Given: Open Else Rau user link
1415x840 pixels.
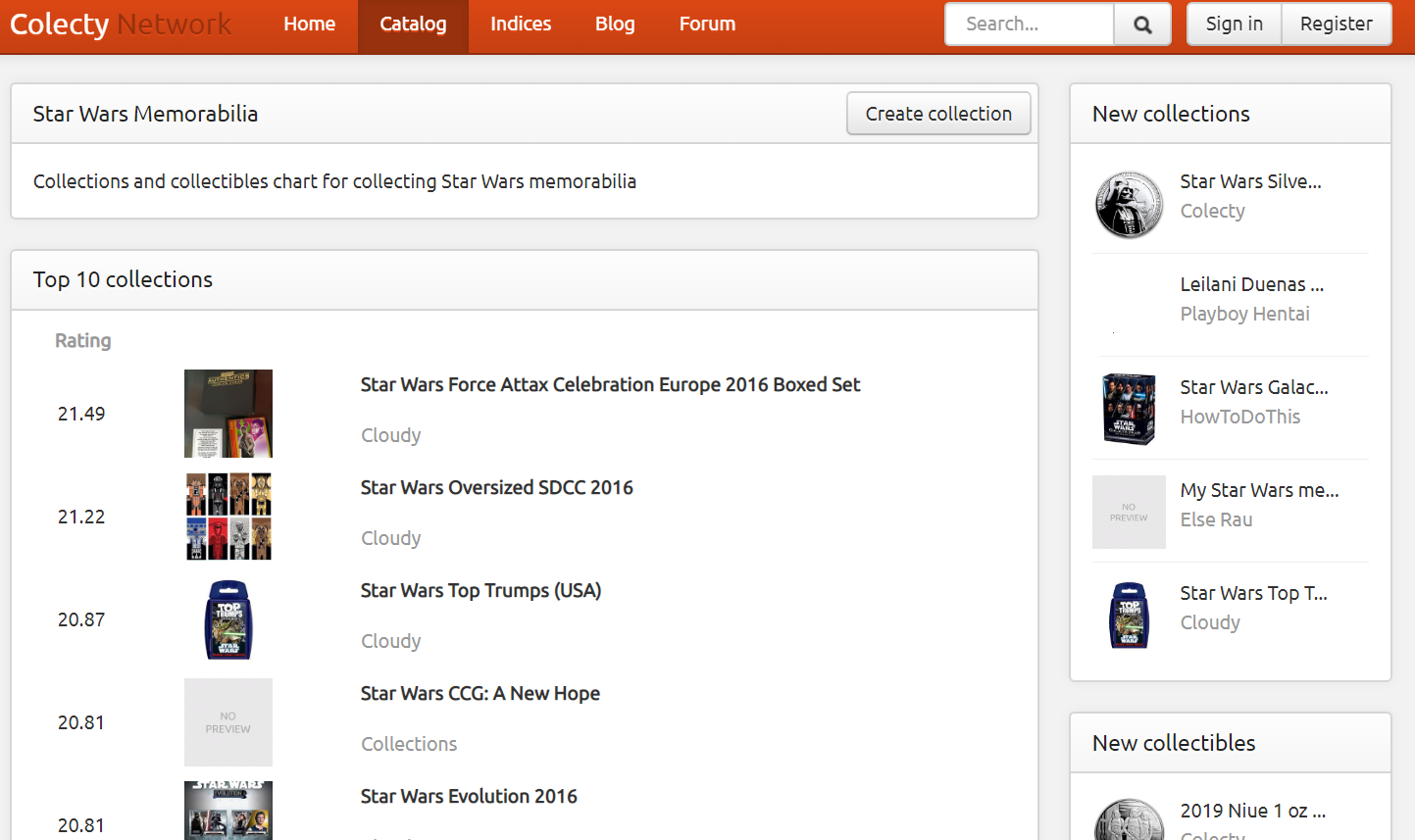Looking at the screenshot, I should pyautogui.click(x=1216, y=519).
